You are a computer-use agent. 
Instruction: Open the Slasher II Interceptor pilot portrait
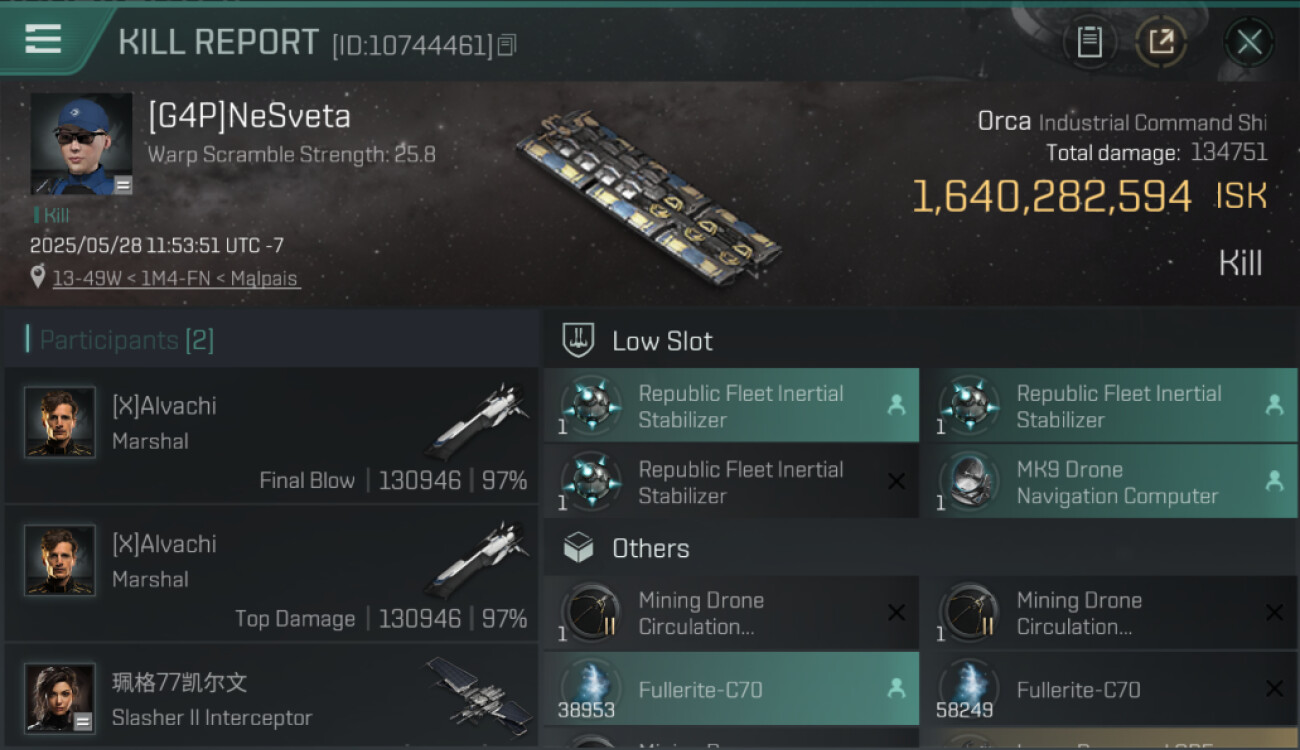pos(60,696)
